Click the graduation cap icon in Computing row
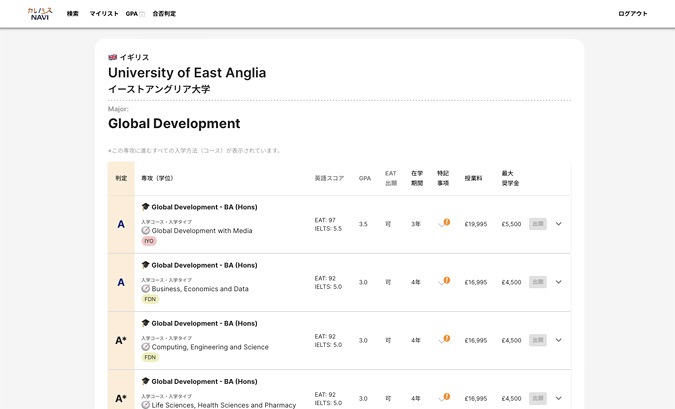This screenshot has width=675, height=409. tap(146, 323)
